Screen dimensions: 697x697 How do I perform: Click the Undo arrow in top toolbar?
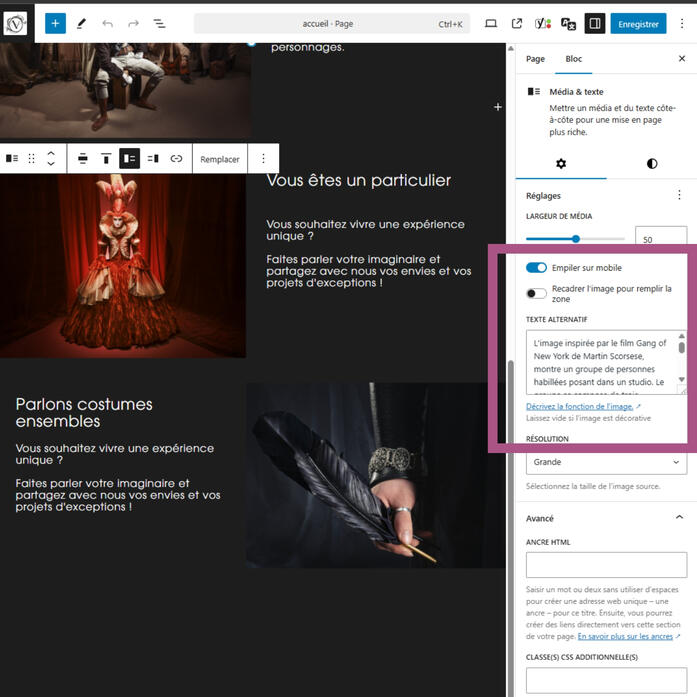[x=107, y=23]
